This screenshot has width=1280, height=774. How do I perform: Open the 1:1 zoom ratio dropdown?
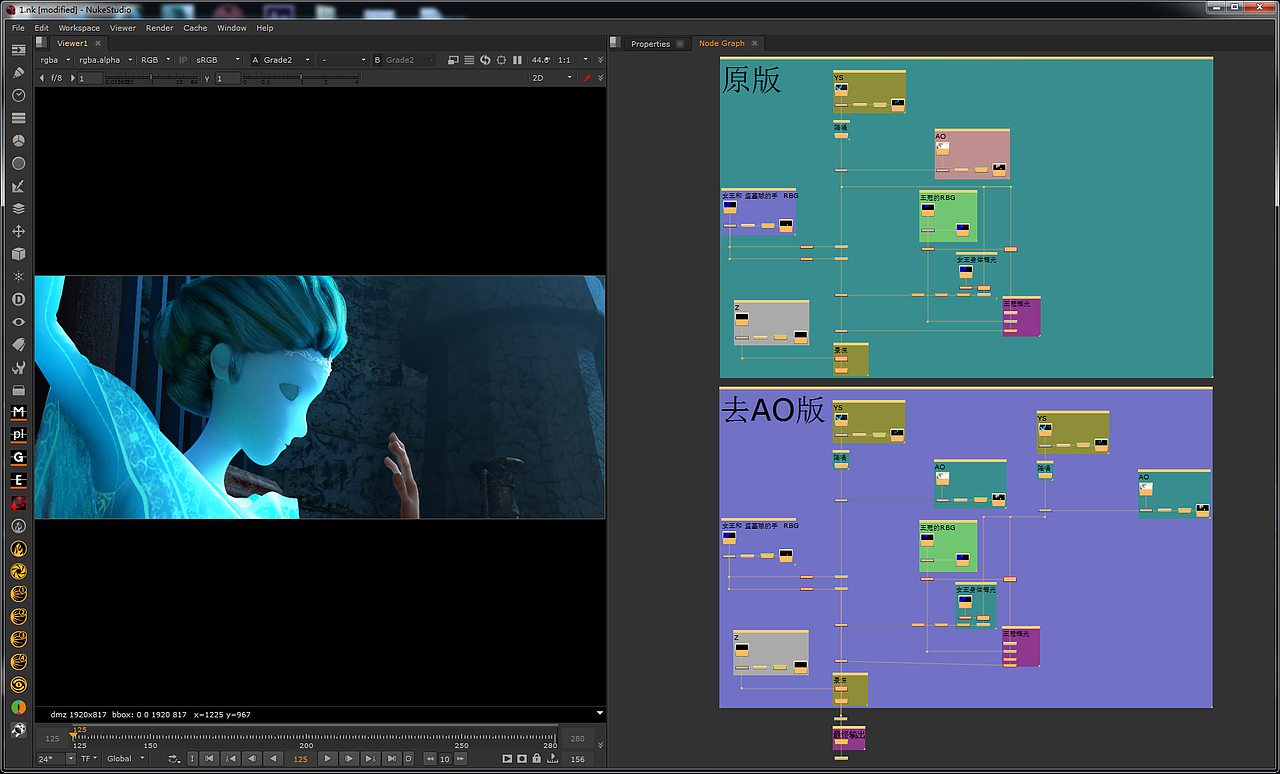coord(571,60)
